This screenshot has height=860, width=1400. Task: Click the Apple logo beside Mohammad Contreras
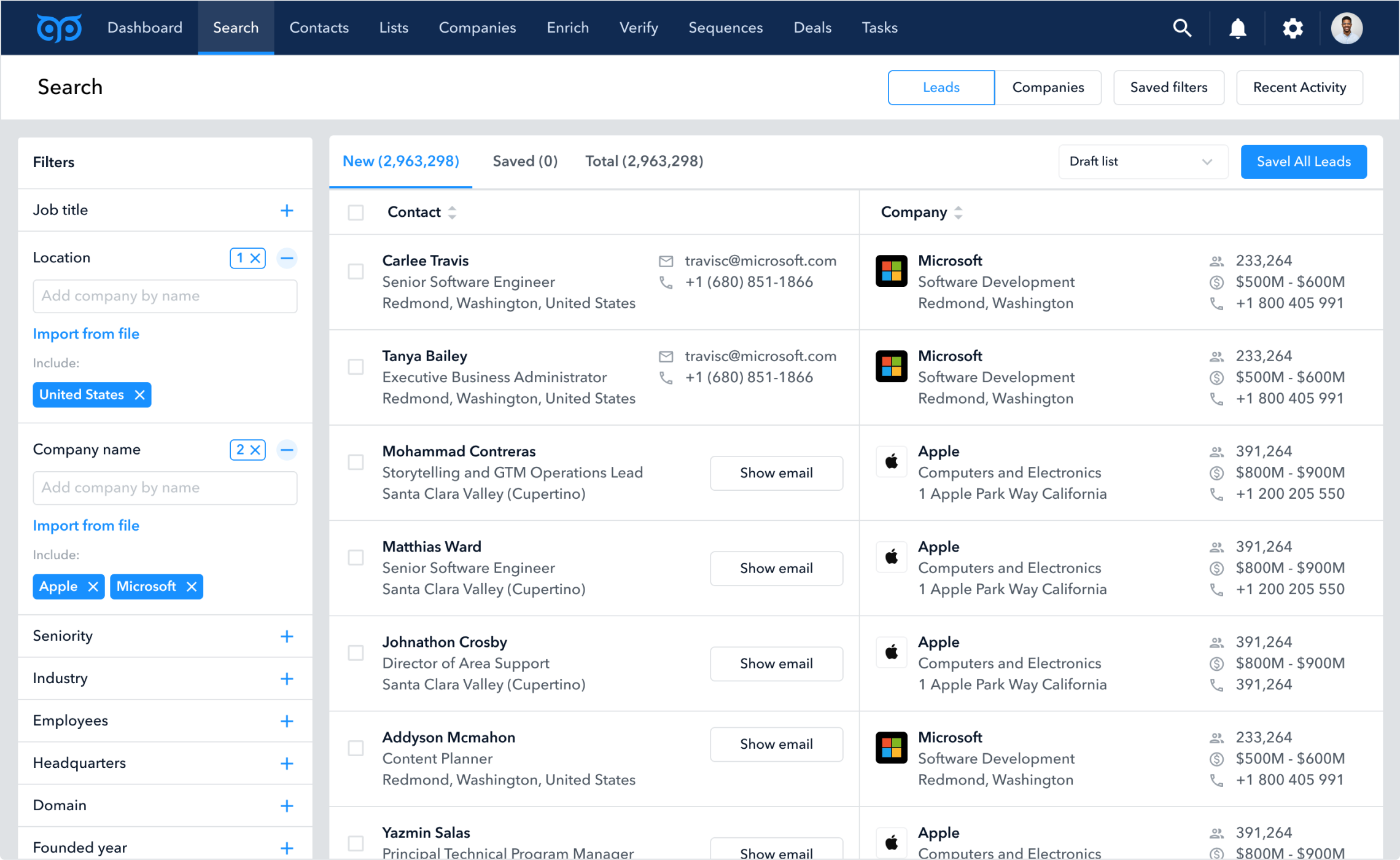pos(891,461)
